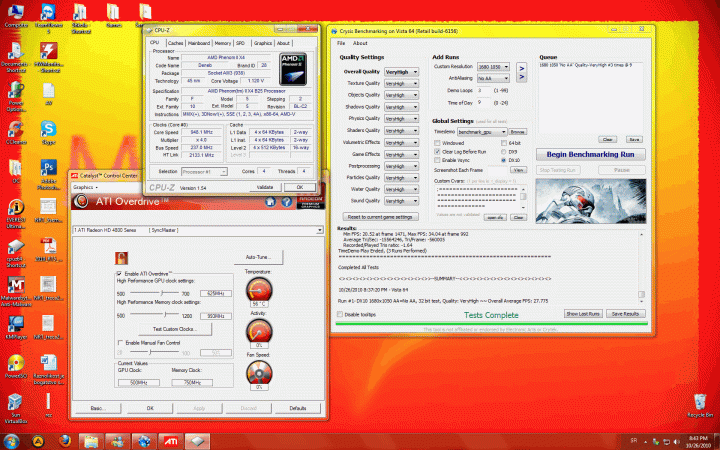Open the Recycle Bin
Image resolution: width=720 pixels, height=450 pixels.
700,405
